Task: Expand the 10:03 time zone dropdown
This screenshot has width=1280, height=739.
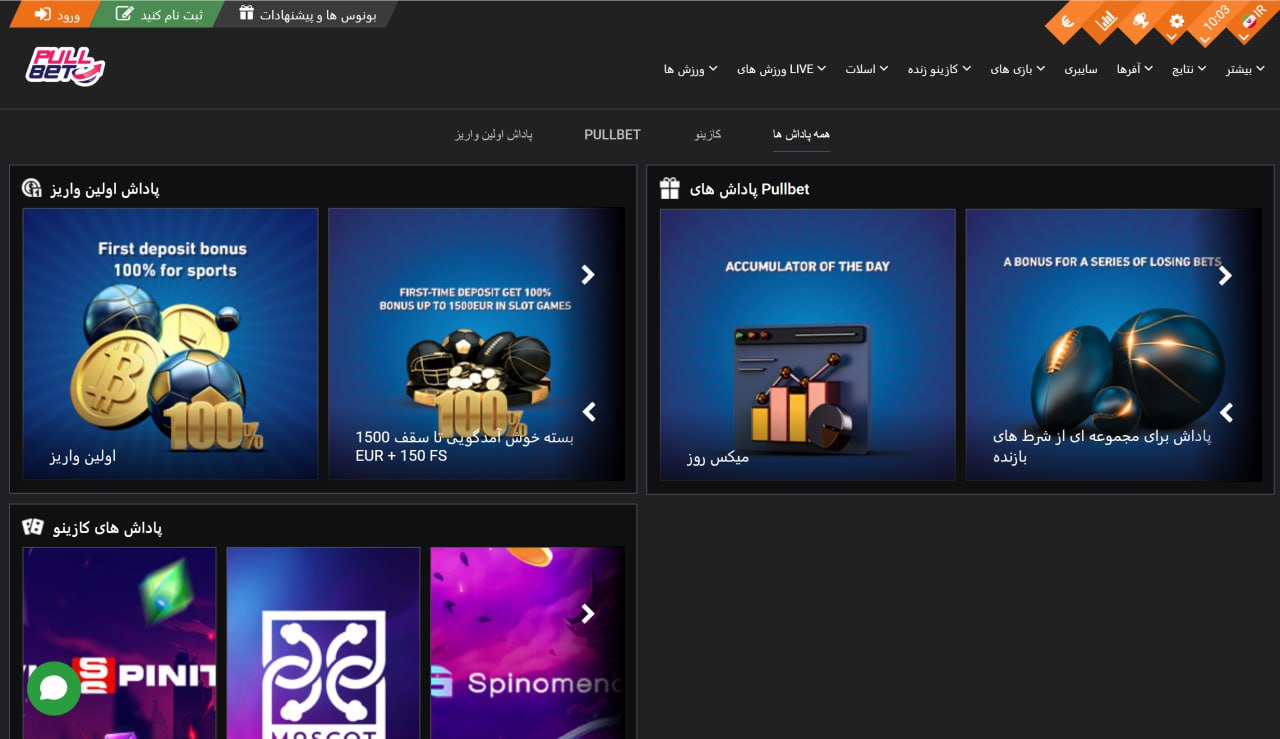Action: click(x=1214, y=21)
